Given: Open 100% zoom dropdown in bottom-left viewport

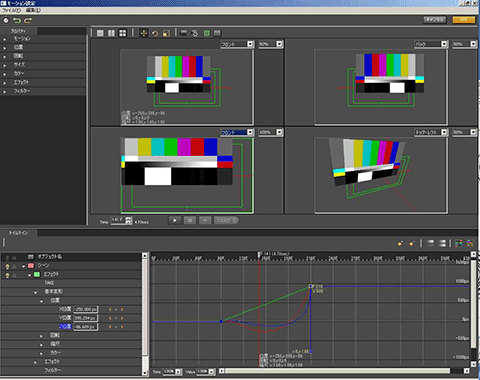Looking at the screenshot, I should [x=279, y=132].
